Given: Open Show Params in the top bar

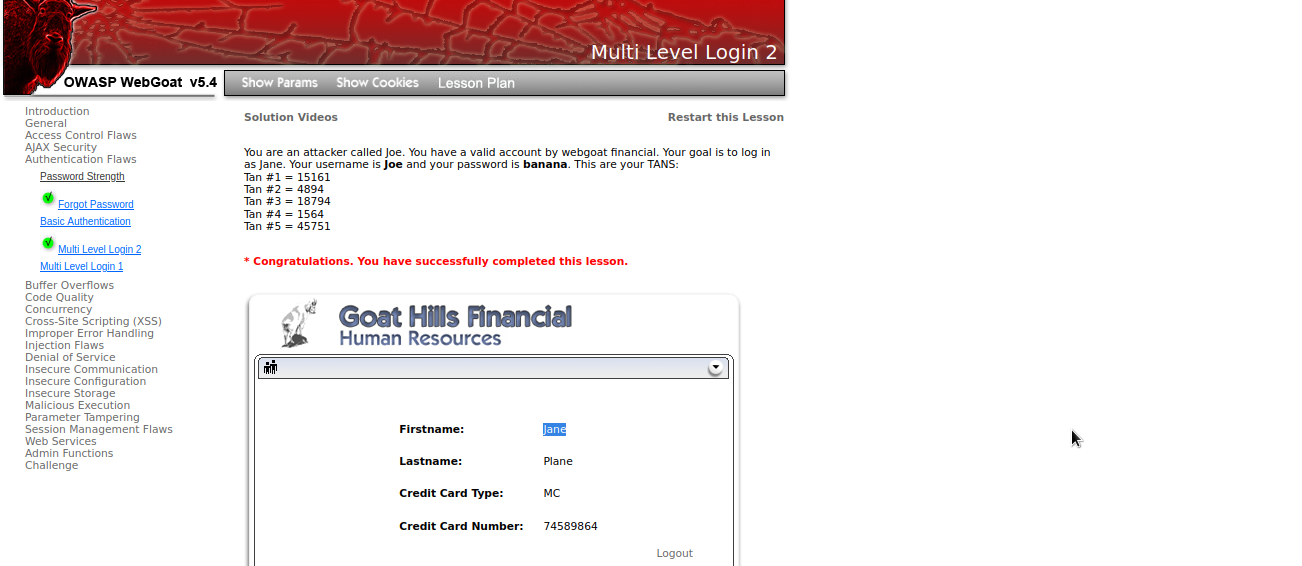Looking at the screenshot, I should point(279,83).
